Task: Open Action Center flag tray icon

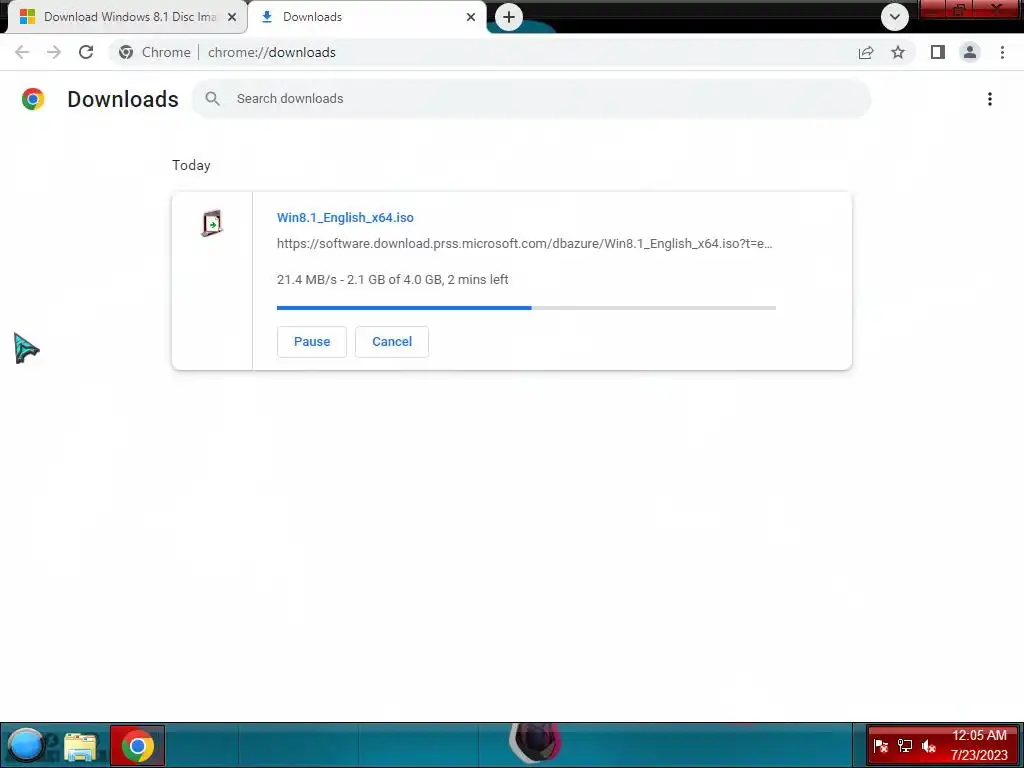Action: [880, 745]
